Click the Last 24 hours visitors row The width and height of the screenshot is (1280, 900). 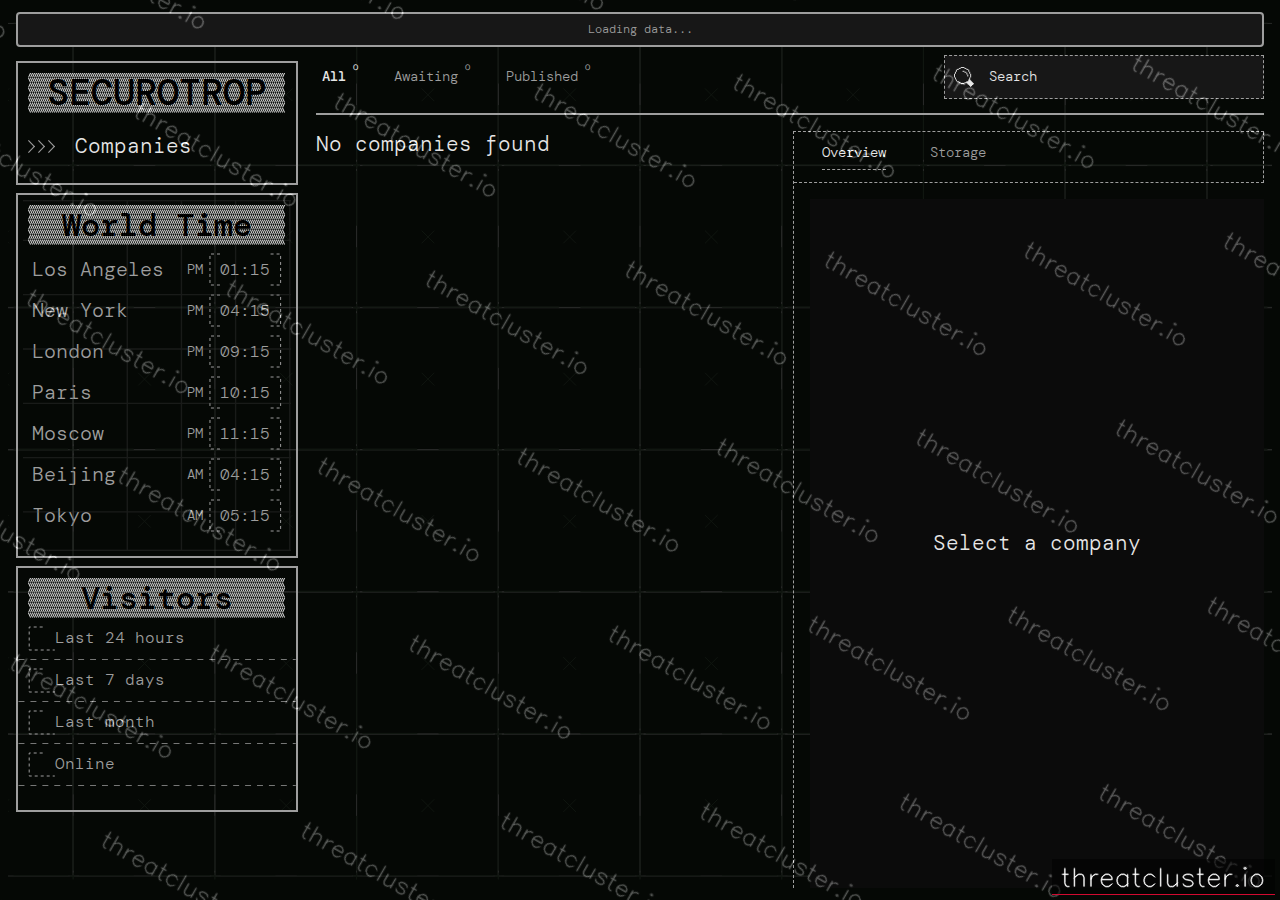coord(157,638)
